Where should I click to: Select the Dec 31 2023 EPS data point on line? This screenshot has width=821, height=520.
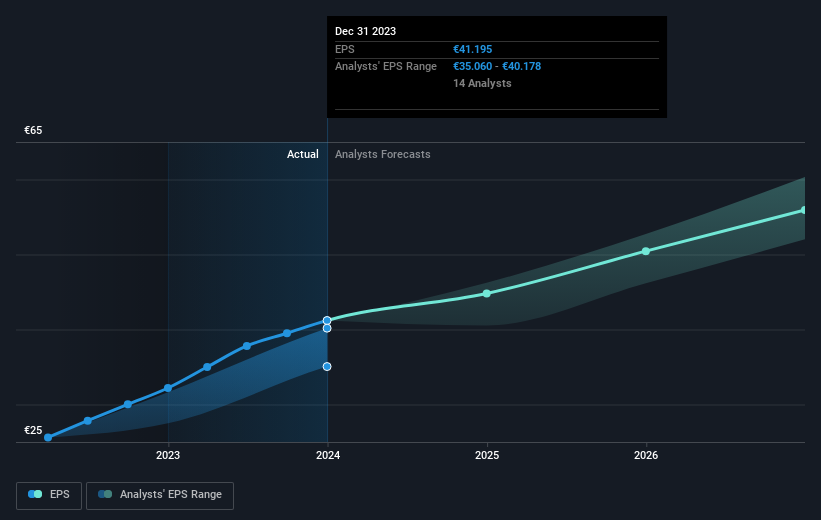tap(327, 320)
